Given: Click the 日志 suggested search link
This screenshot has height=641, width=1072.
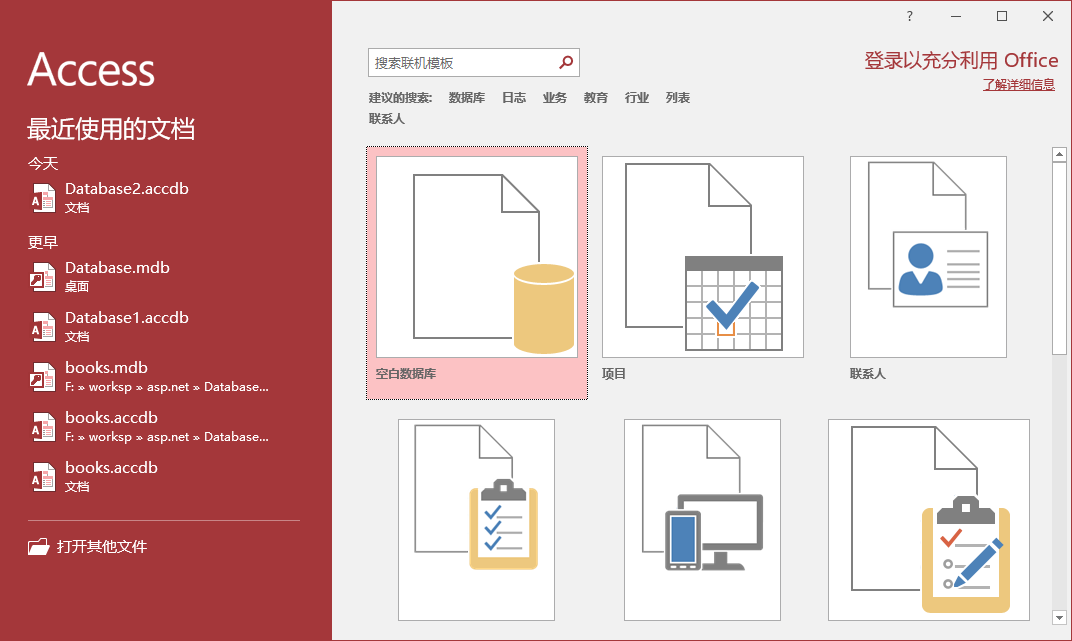Looking at the screenshot, I should (514, 98).
